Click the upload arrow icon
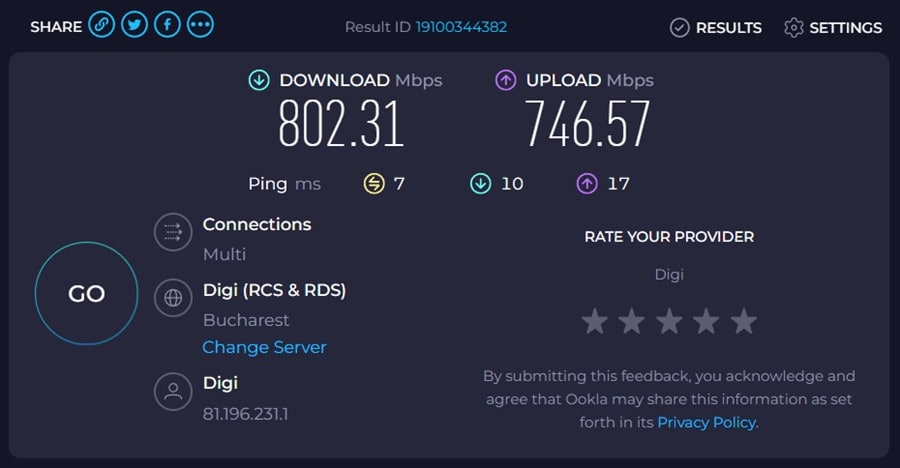 point(506,80)
